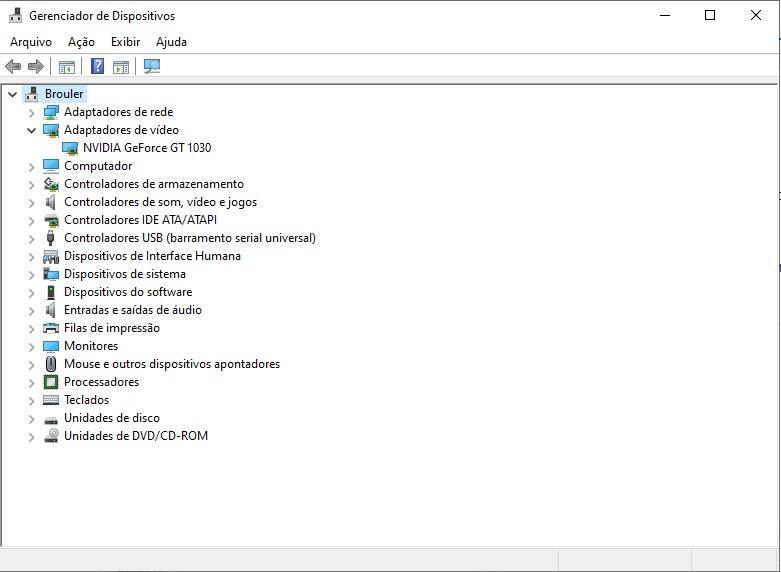Open the Exibir menu
The image size is (781, 572).
pyautogui.click(x=126, y=42)
